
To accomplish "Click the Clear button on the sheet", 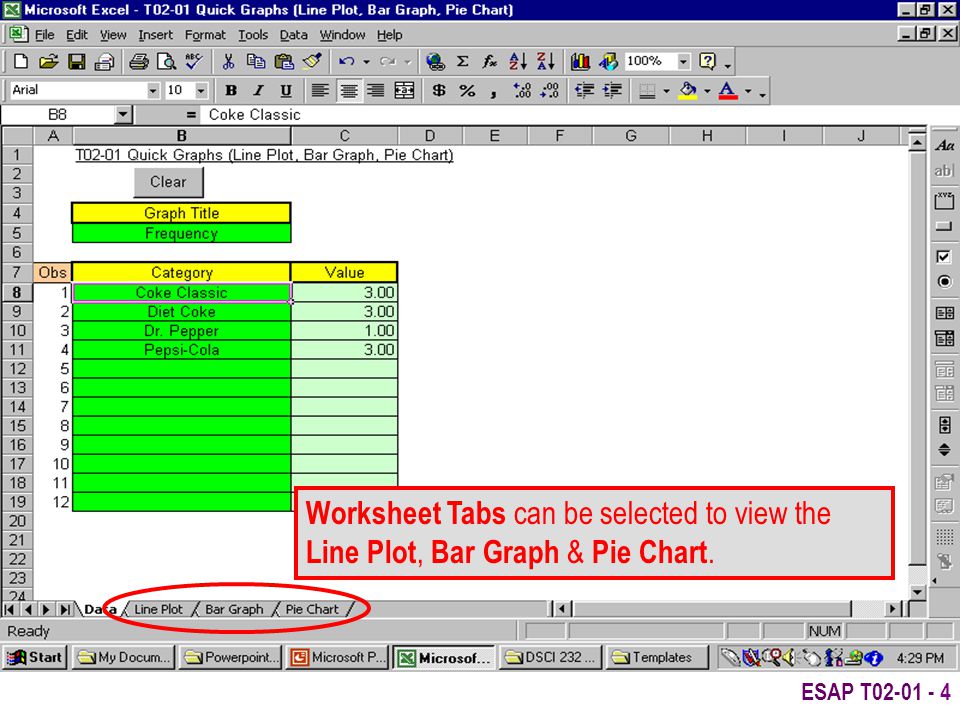I will 168,182.
